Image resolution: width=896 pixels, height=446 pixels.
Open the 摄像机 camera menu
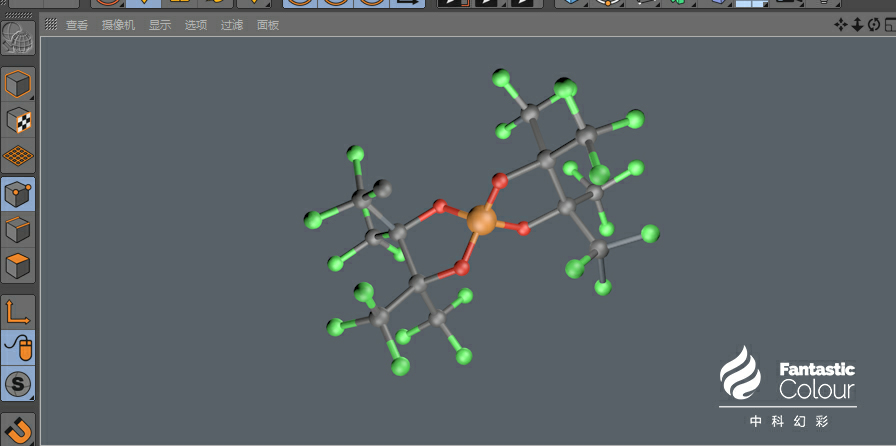[118, 25]
